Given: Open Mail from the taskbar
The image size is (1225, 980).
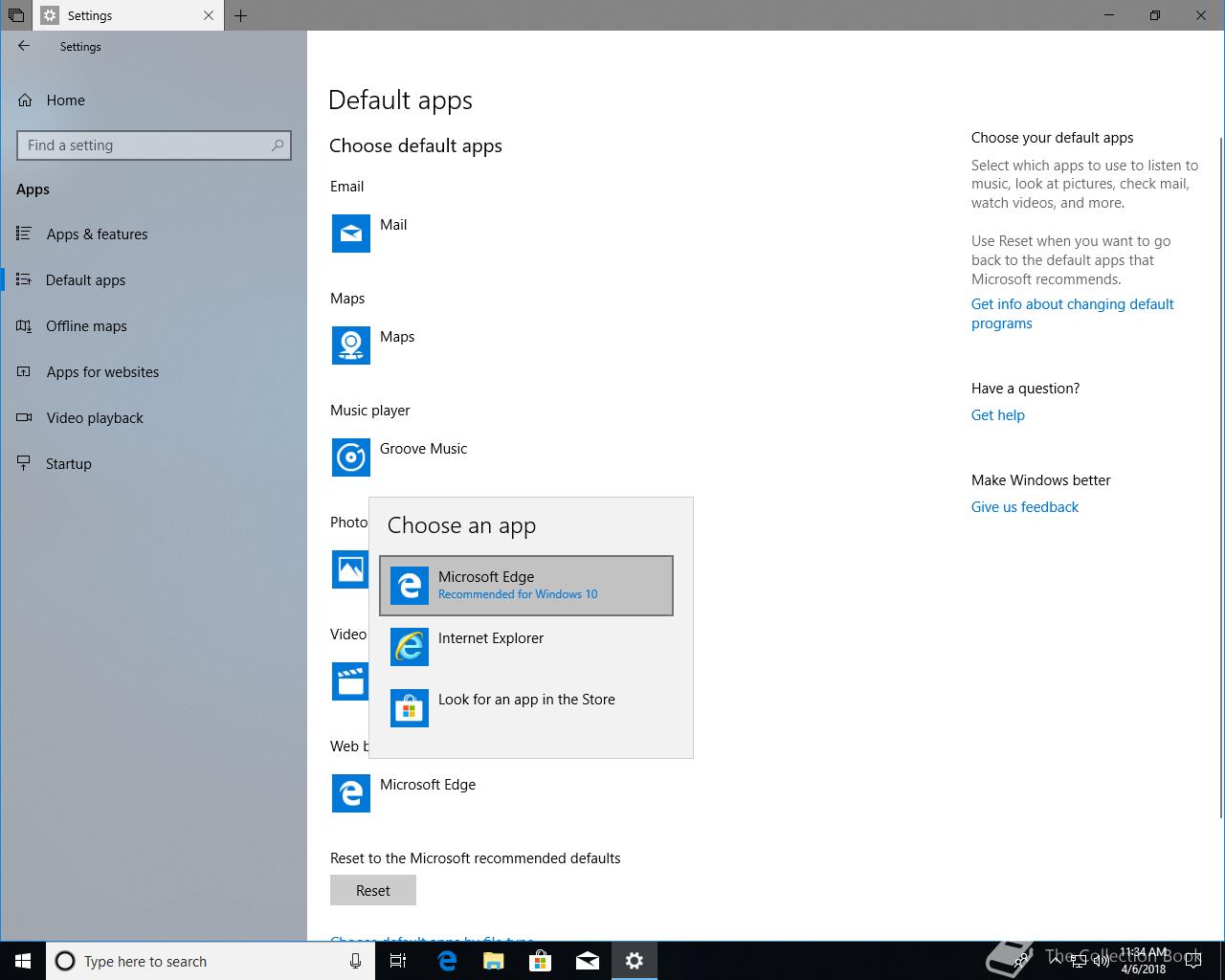Looking at the screenshot, I should (588, 961).
